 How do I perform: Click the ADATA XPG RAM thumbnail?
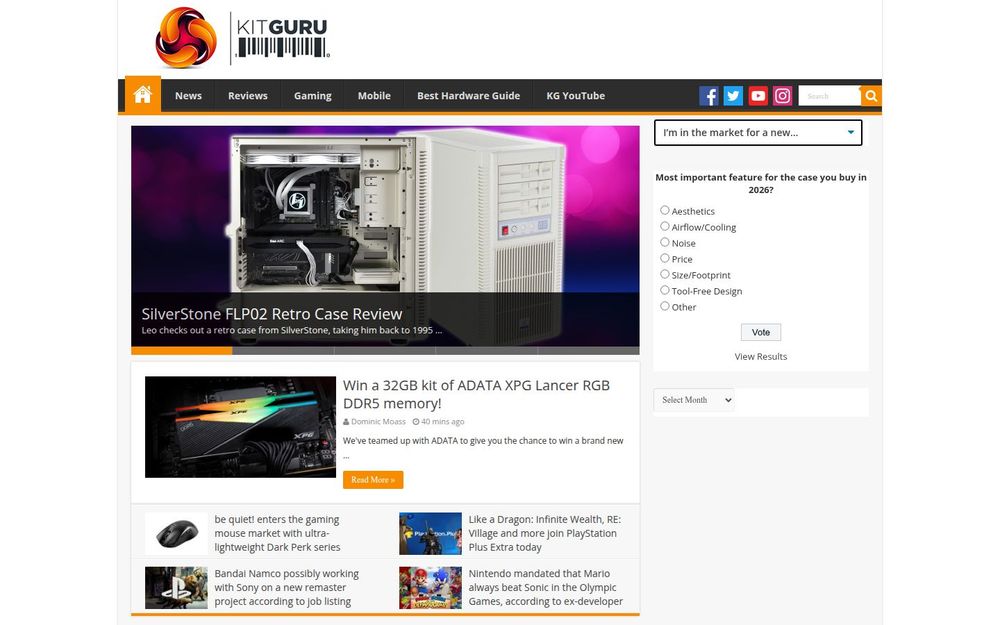coord(240,427)
